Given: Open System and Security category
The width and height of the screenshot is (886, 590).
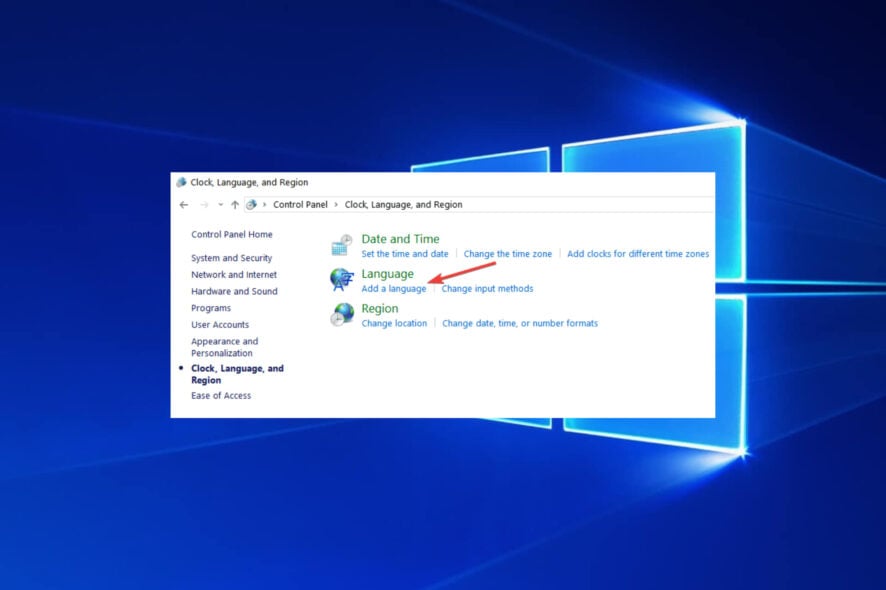Looking at the screenshot, I should click(x=232, y=258).
